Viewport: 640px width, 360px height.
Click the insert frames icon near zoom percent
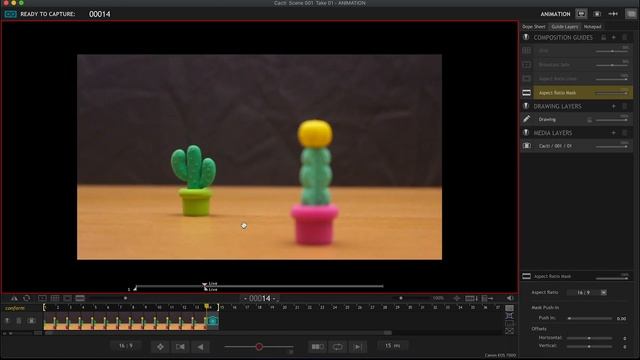[x=471, y=298]
